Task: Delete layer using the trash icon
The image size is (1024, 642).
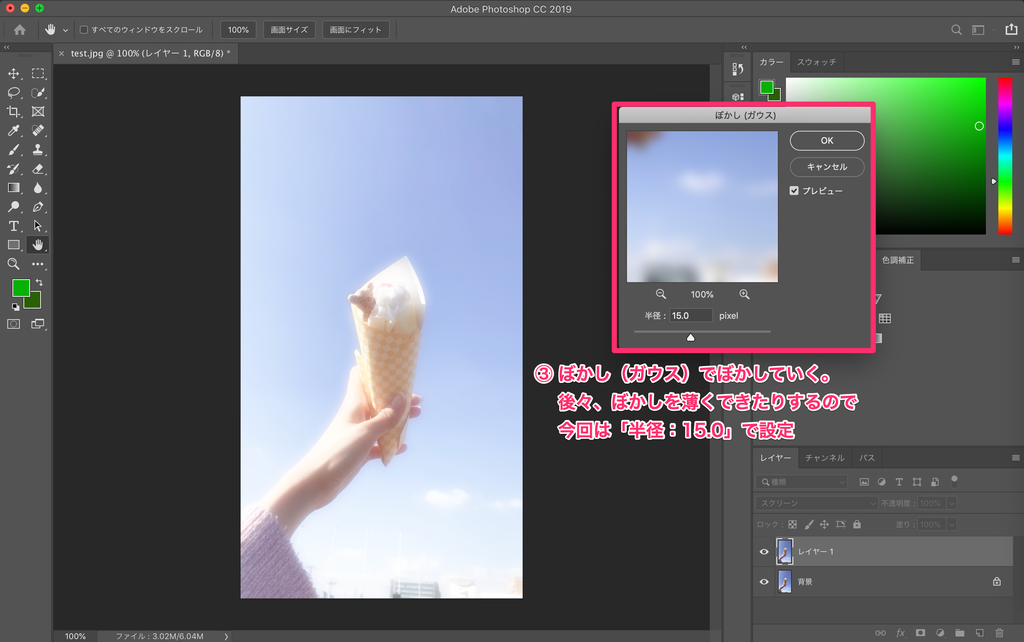Action: click(999, 633)
